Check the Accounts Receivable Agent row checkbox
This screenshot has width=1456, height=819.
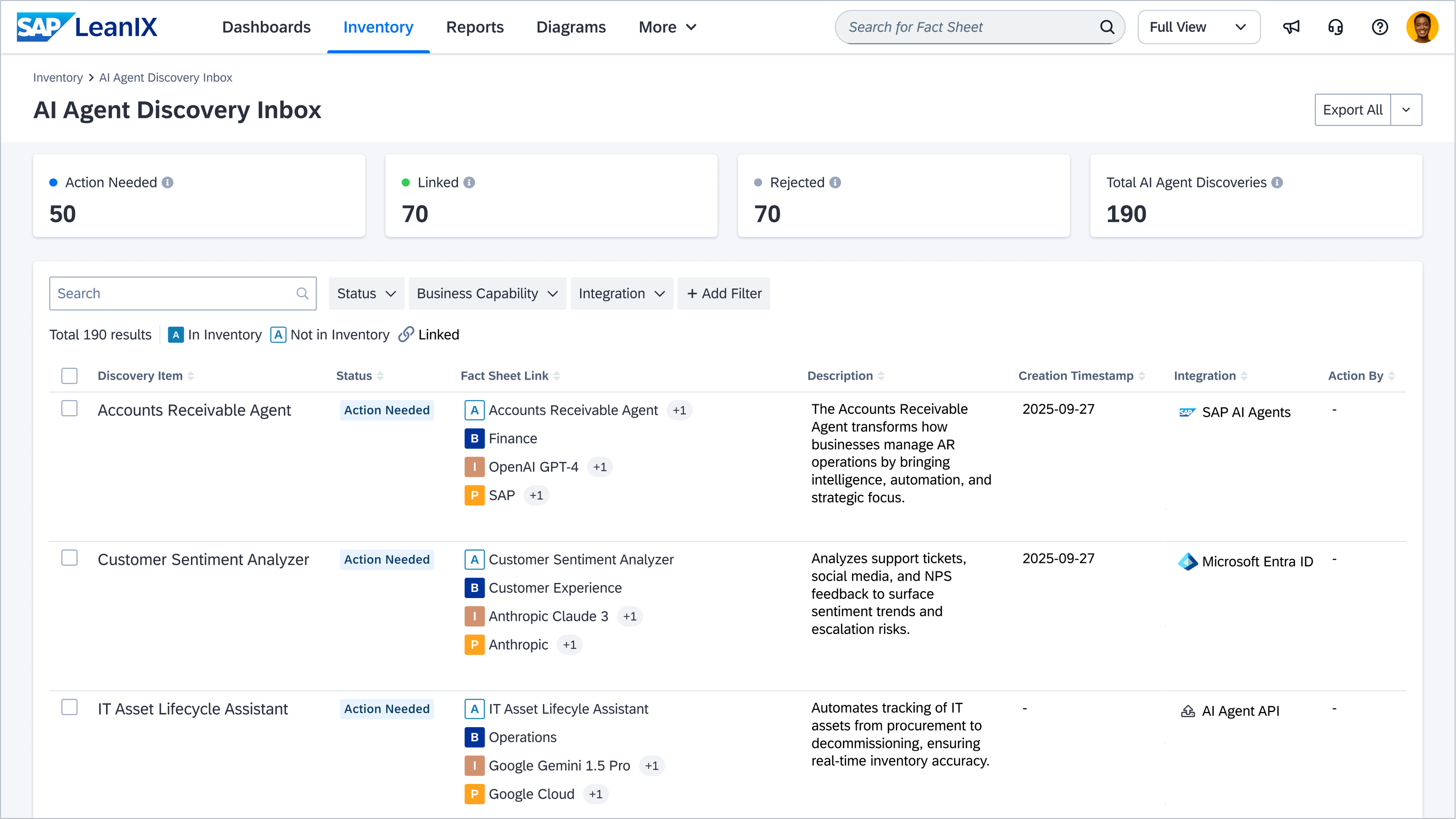[x=70, y=409]
